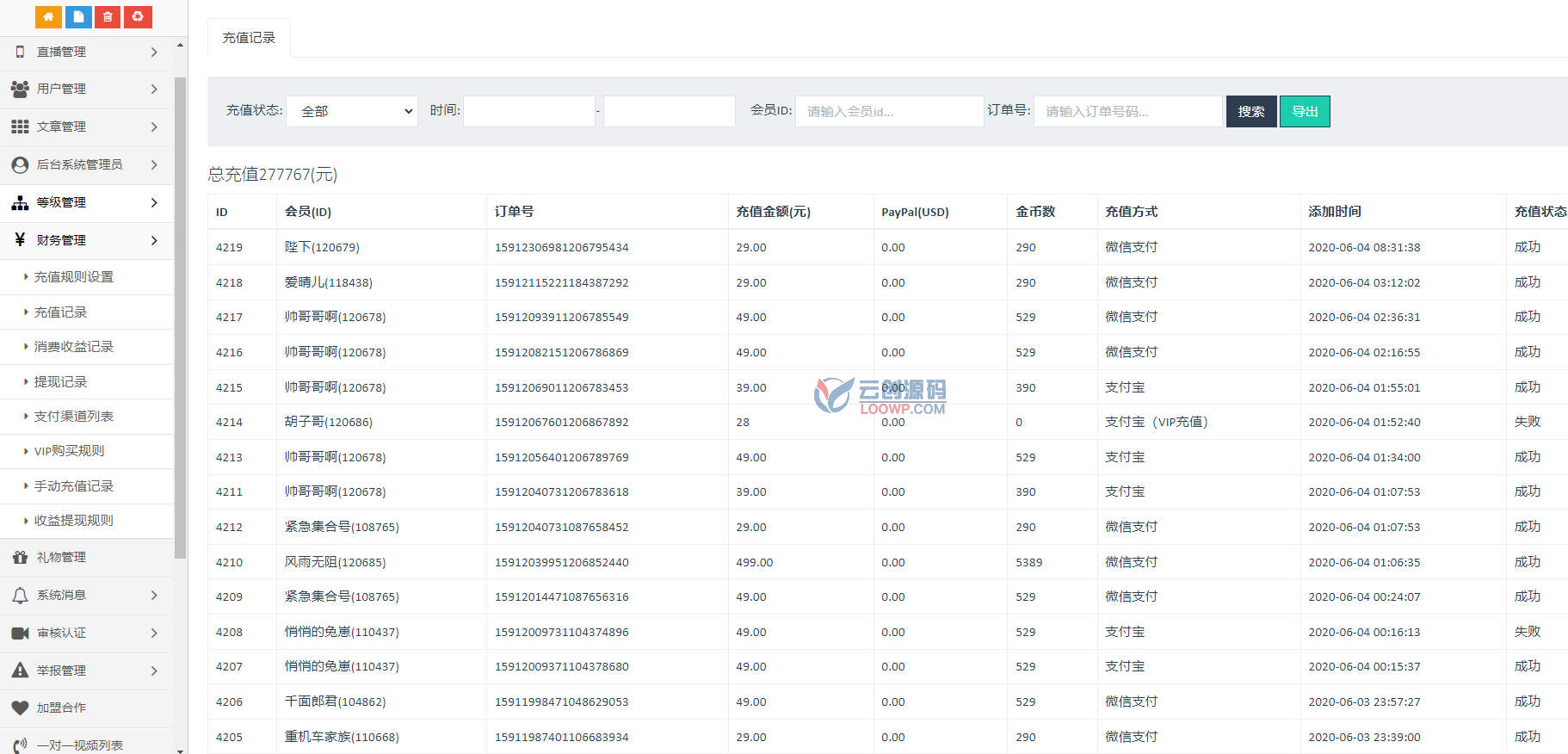Click the start time input field
The width and height of the screenshot is (1568, 754).
pyautogui.click(x=529, y=111)
